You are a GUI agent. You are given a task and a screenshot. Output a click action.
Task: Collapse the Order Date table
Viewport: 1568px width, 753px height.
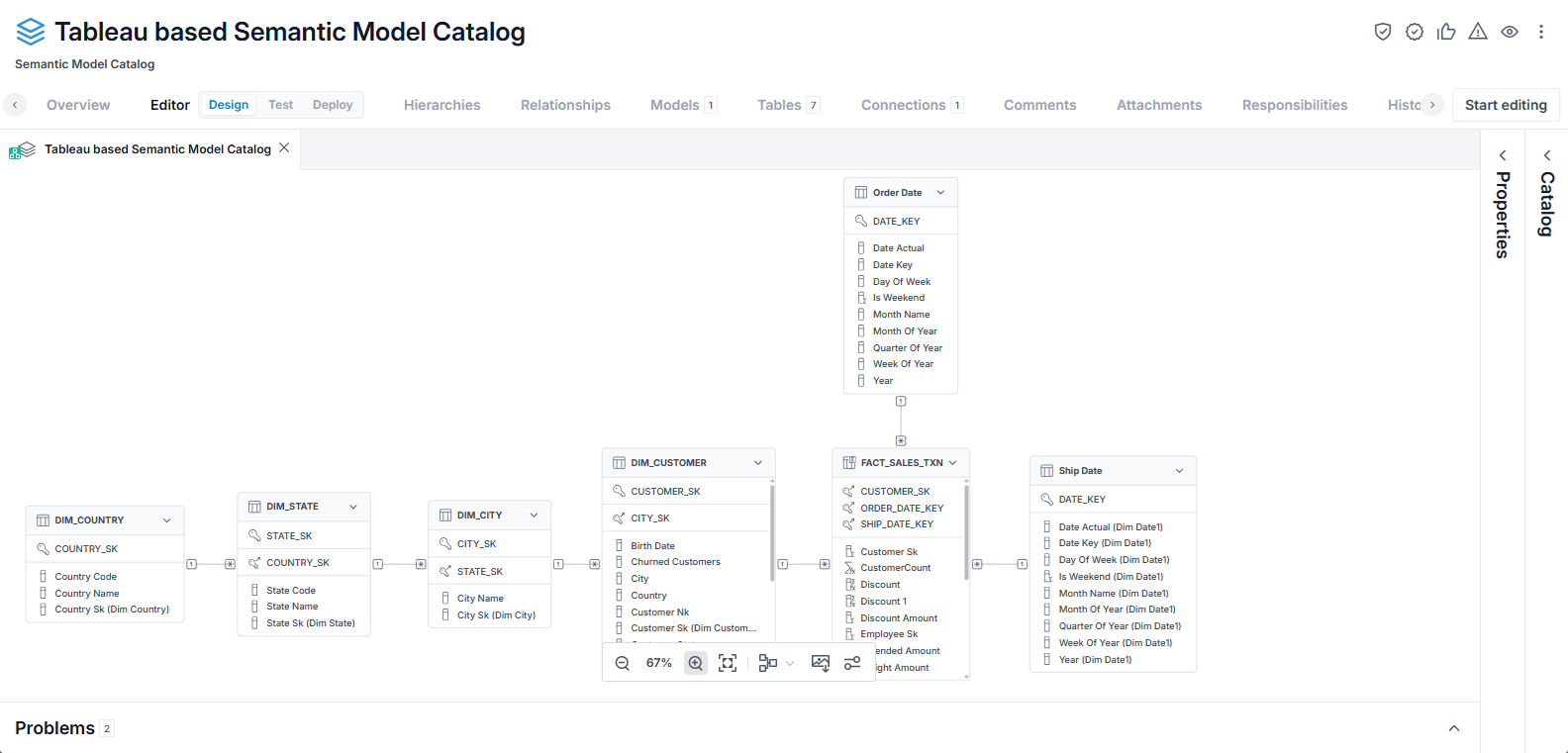coord(940,193)
